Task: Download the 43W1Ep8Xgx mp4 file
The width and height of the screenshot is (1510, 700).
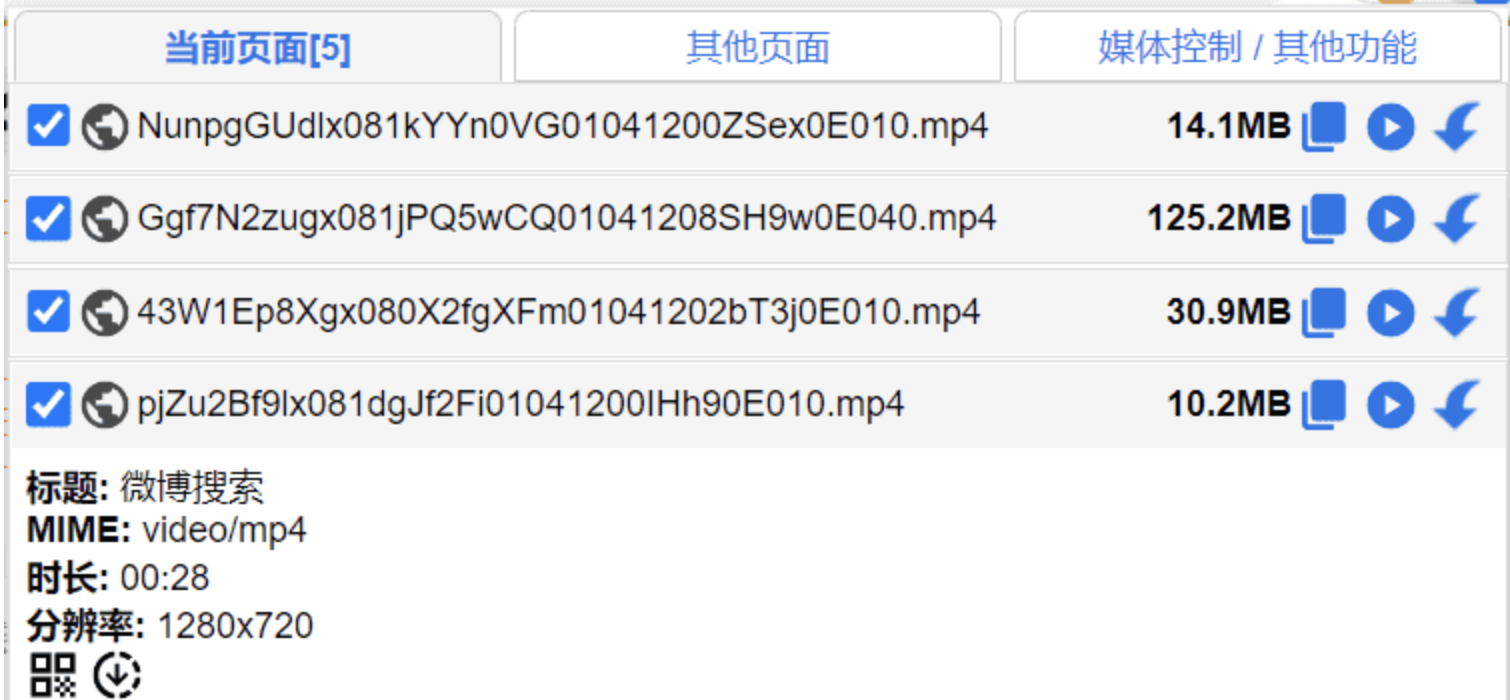Action: click(x=1456, y=313)
